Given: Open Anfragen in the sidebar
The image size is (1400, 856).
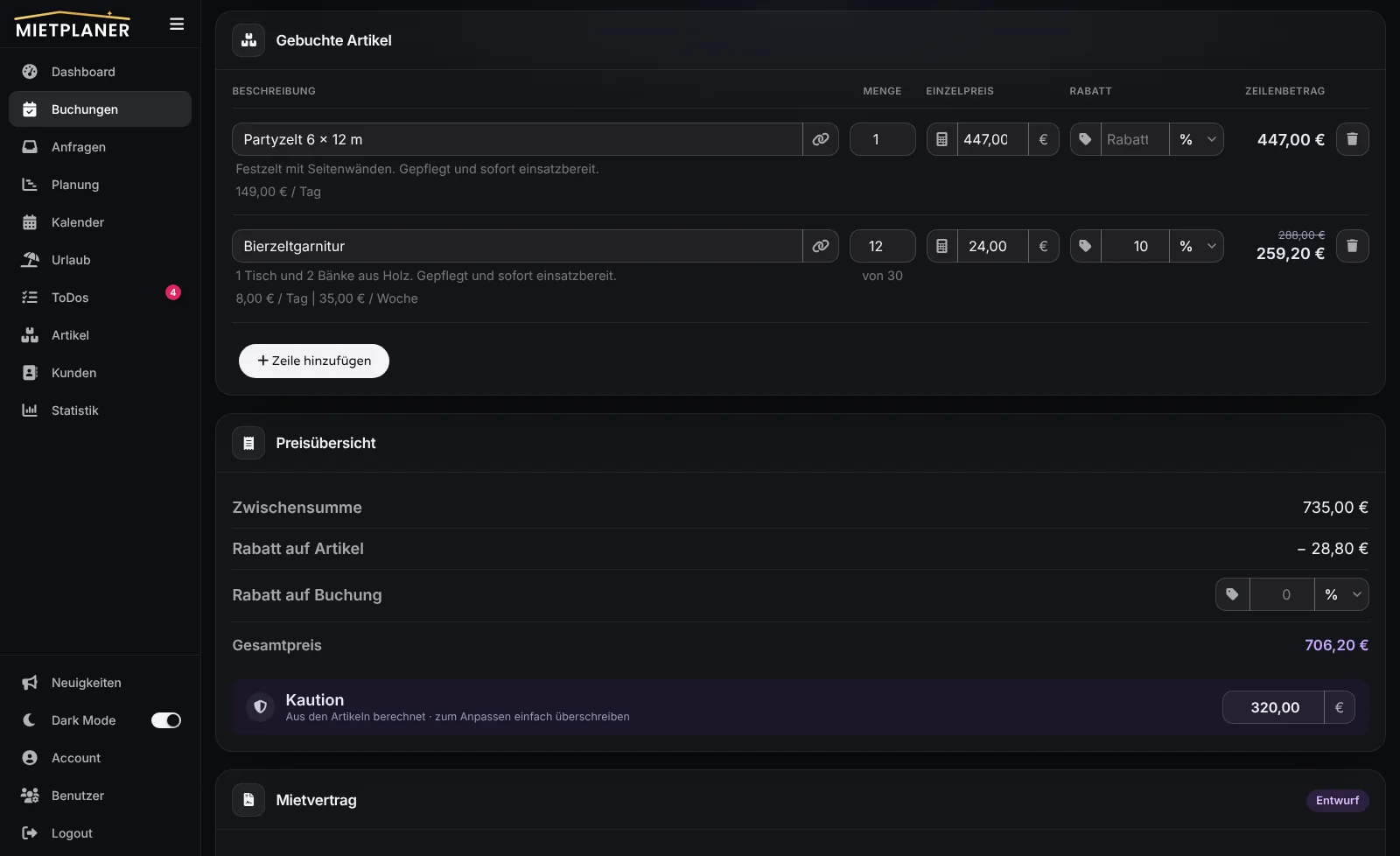Looking at the screenshot, I should 100,147.
